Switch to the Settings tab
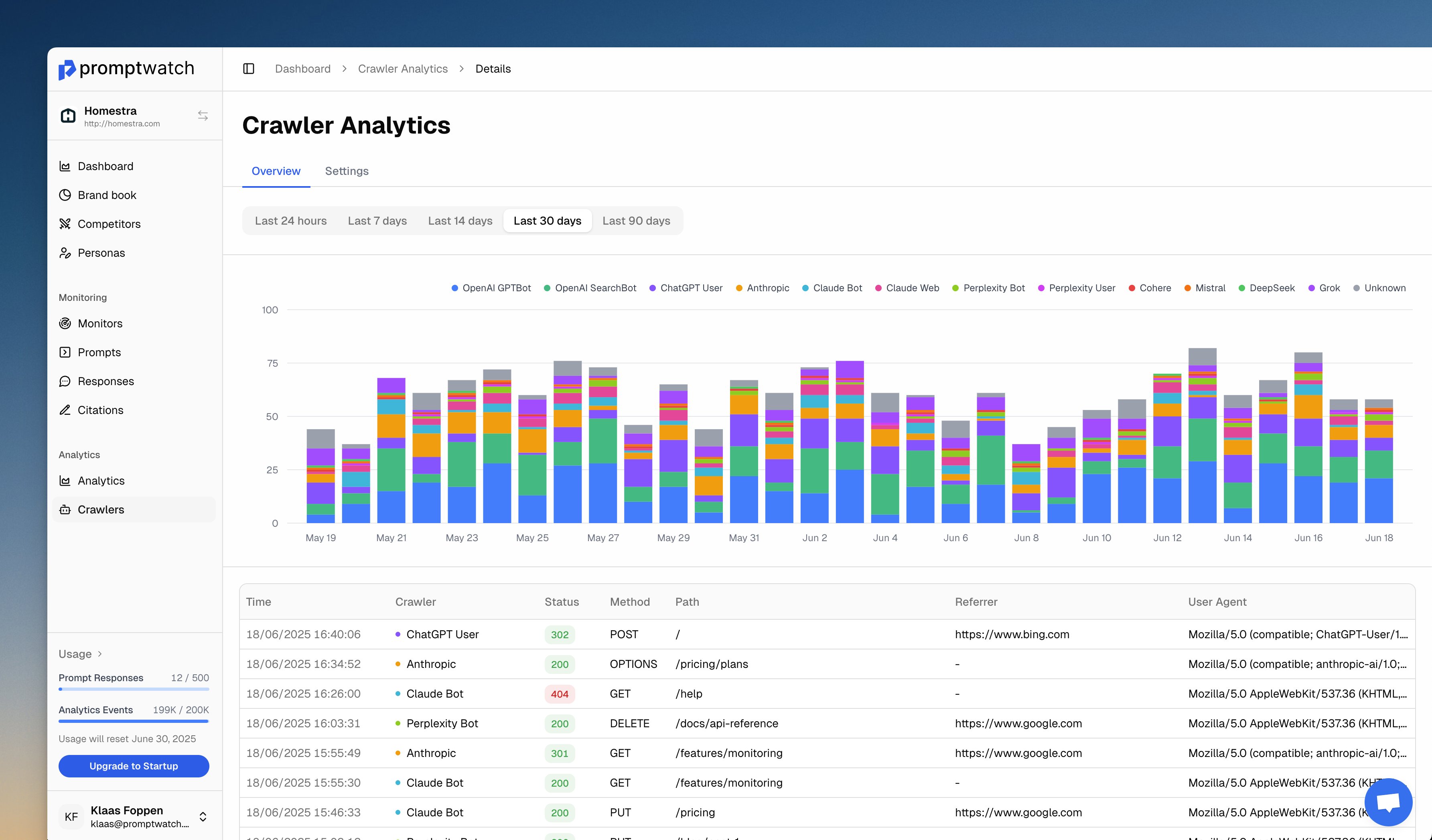1432x840 pixels. [347, 171]
